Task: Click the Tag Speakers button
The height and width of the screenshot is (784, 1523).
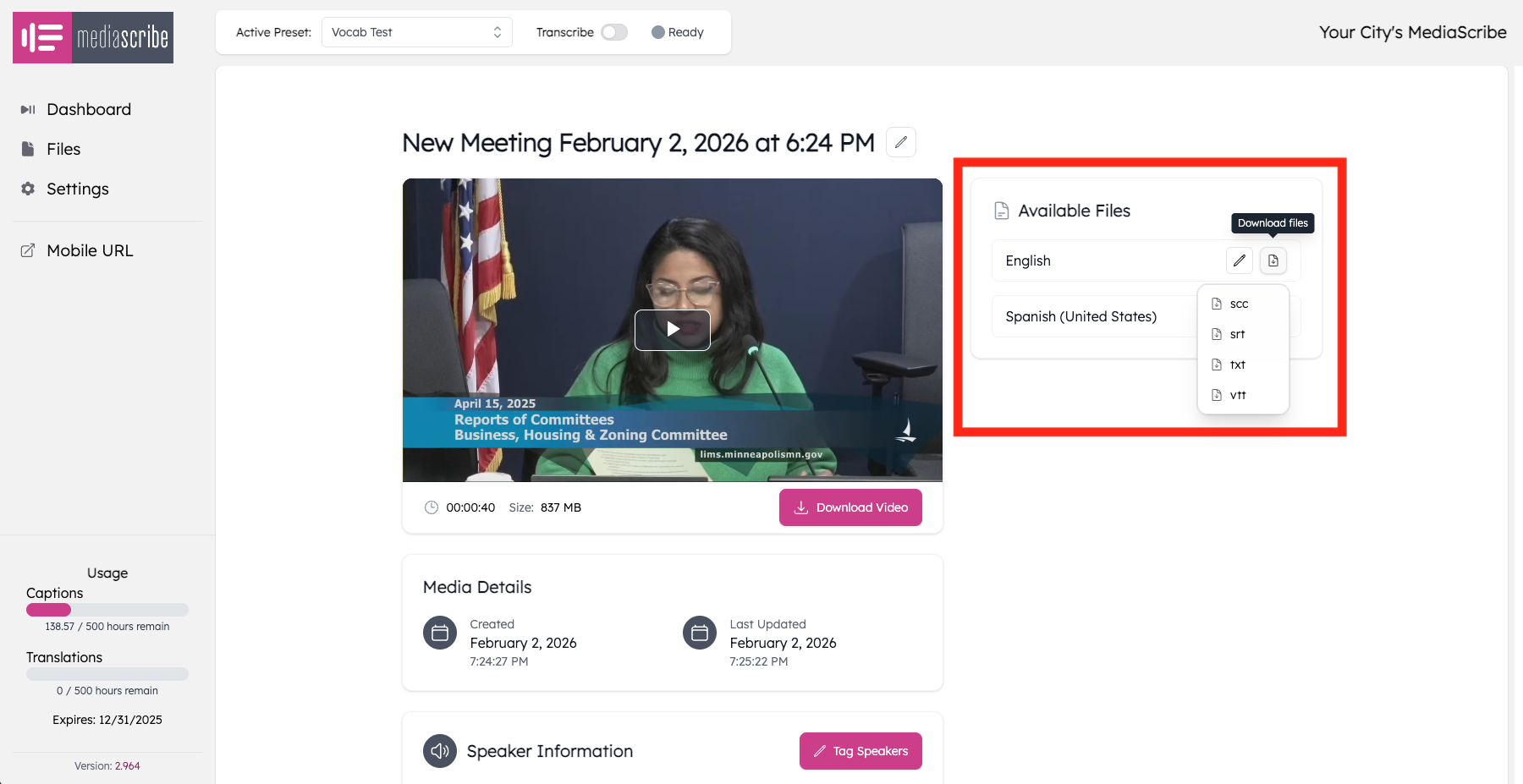Action: click(860, 751)
